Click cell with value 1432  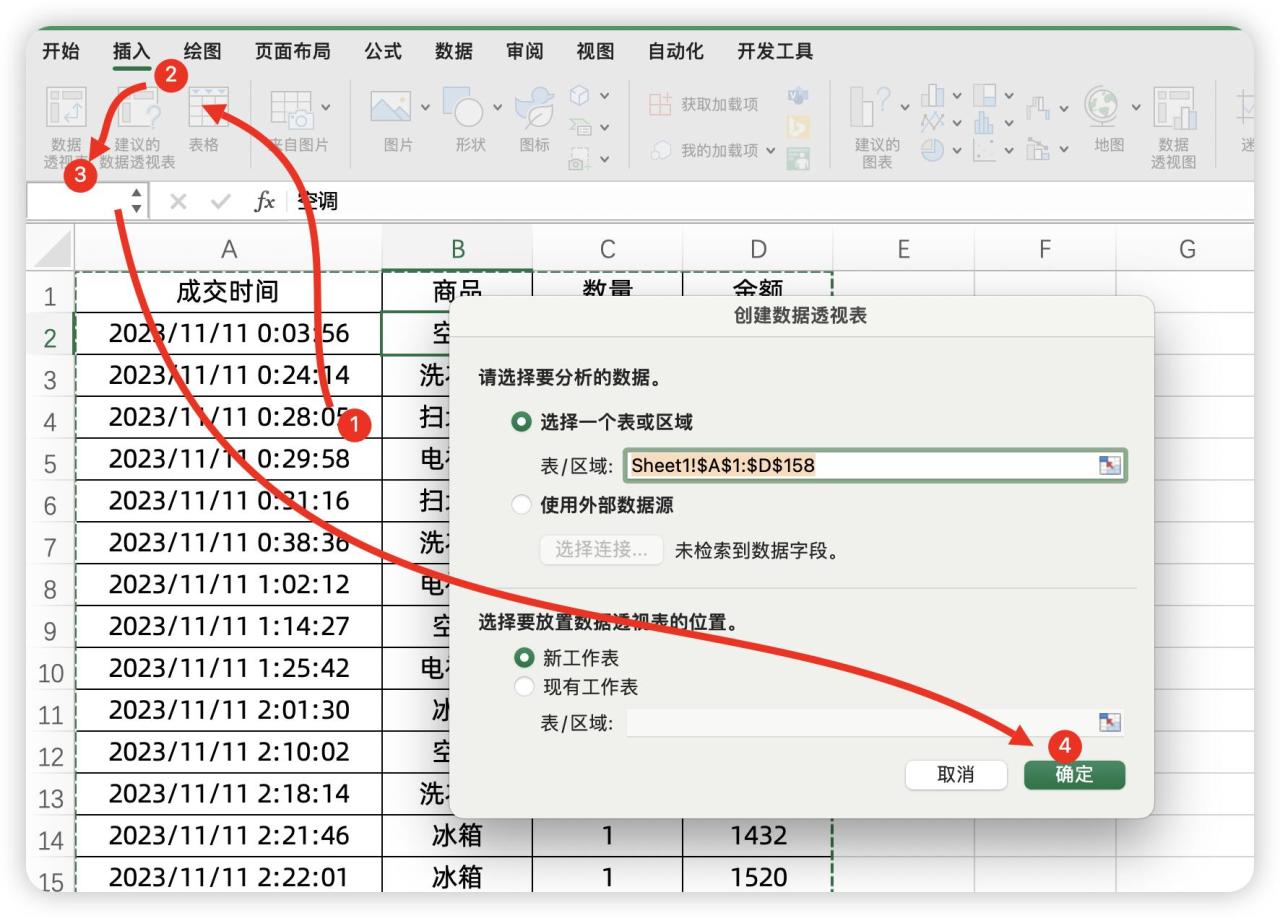click(758, 835)
